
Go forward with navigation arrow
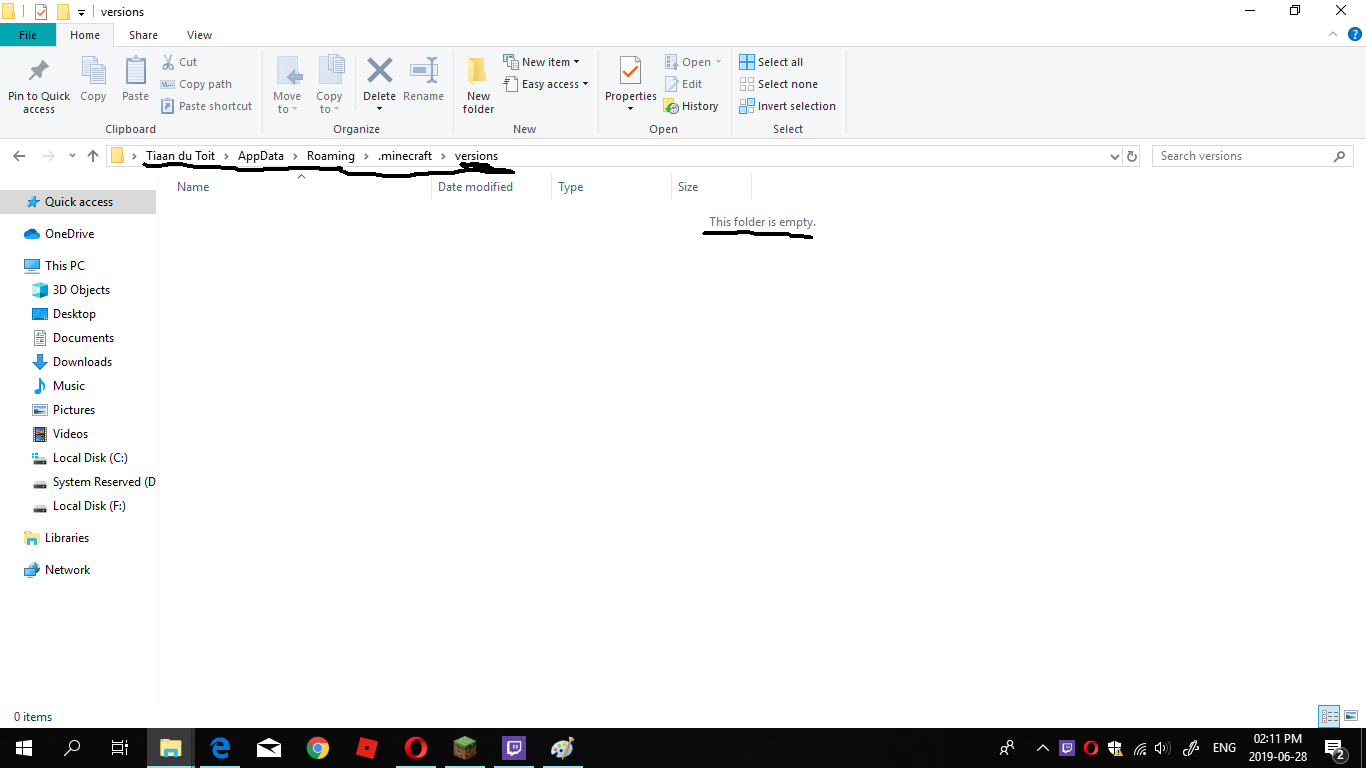pos(48,156)
